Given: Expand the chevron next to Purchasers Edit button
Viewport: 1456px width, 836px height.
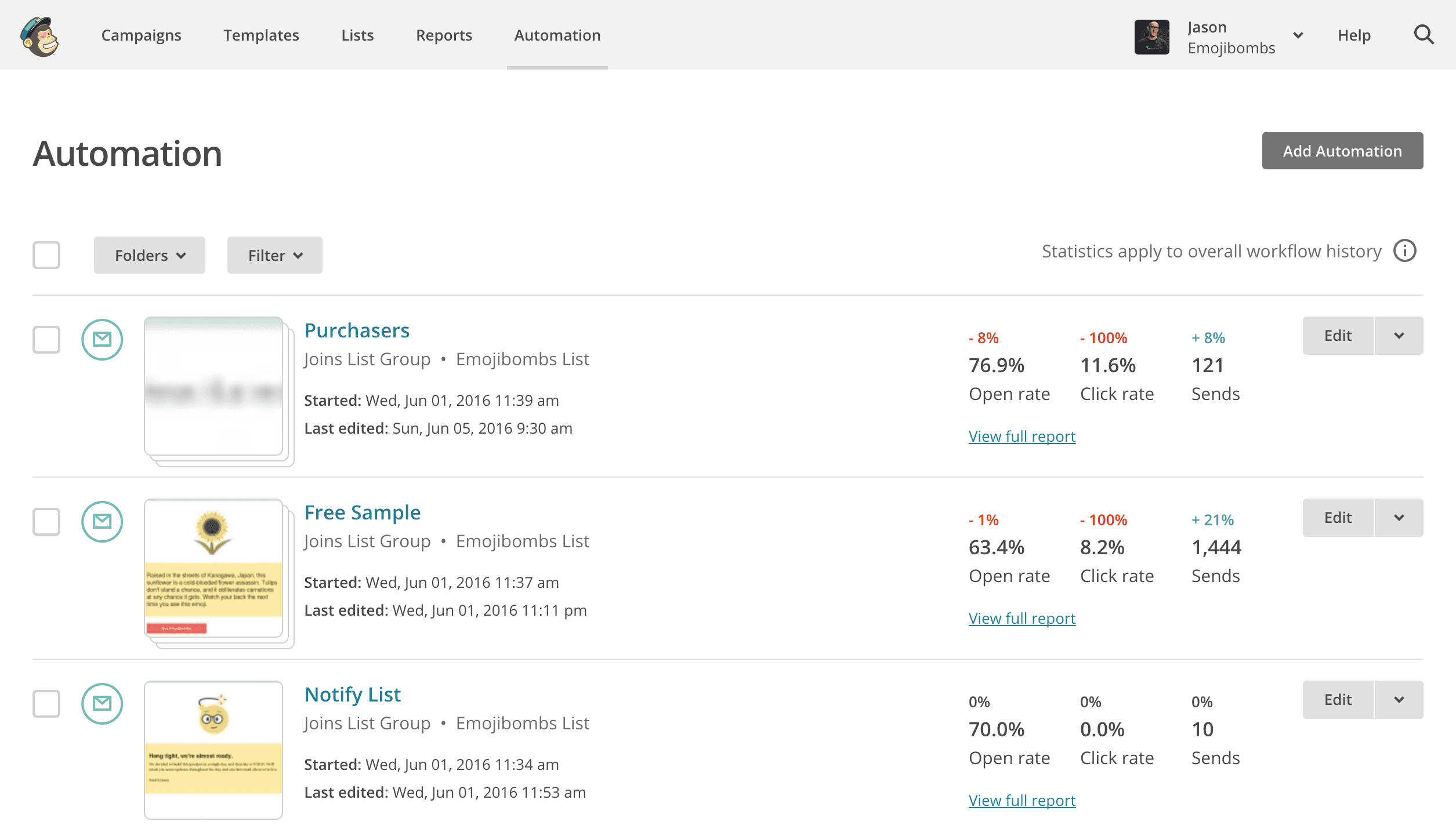Looking at the screenshot, I should 1399,335.
